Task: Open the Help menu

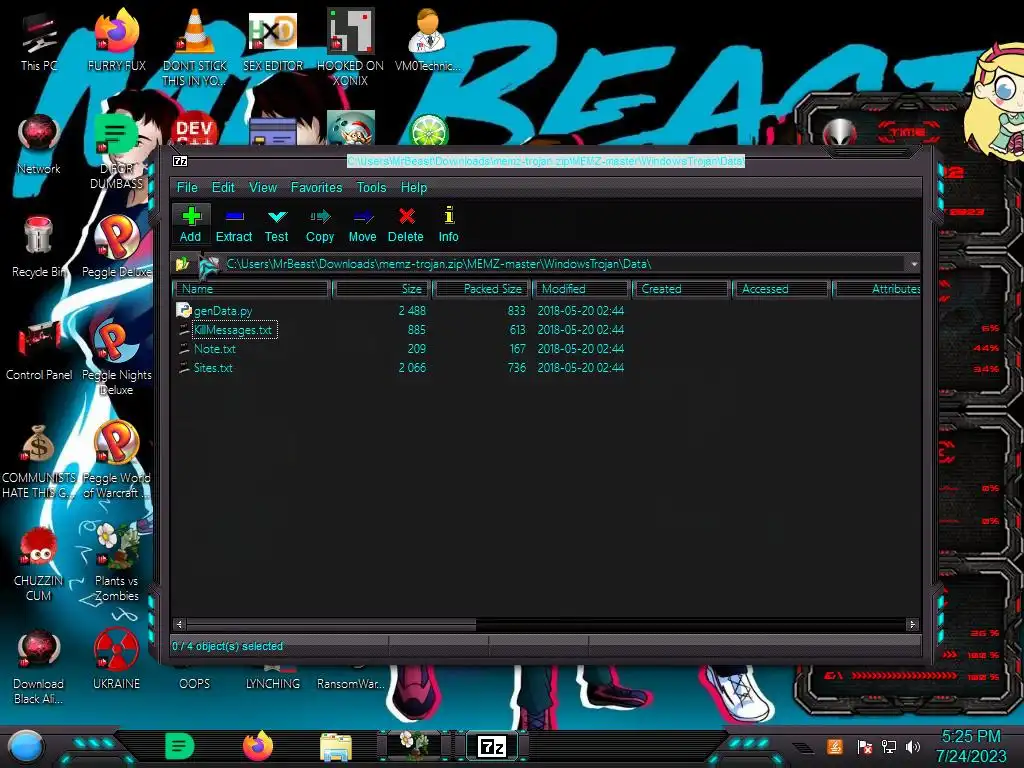Action: click(x=413, y=187)
